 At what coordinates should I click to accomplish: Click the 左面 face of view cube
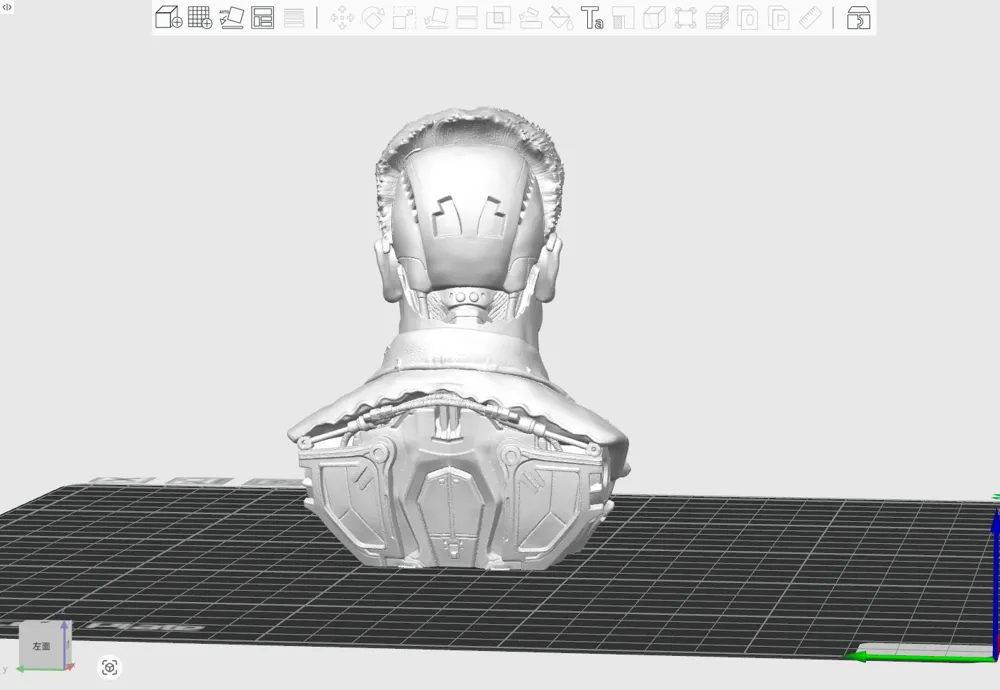tap(41, 646)
